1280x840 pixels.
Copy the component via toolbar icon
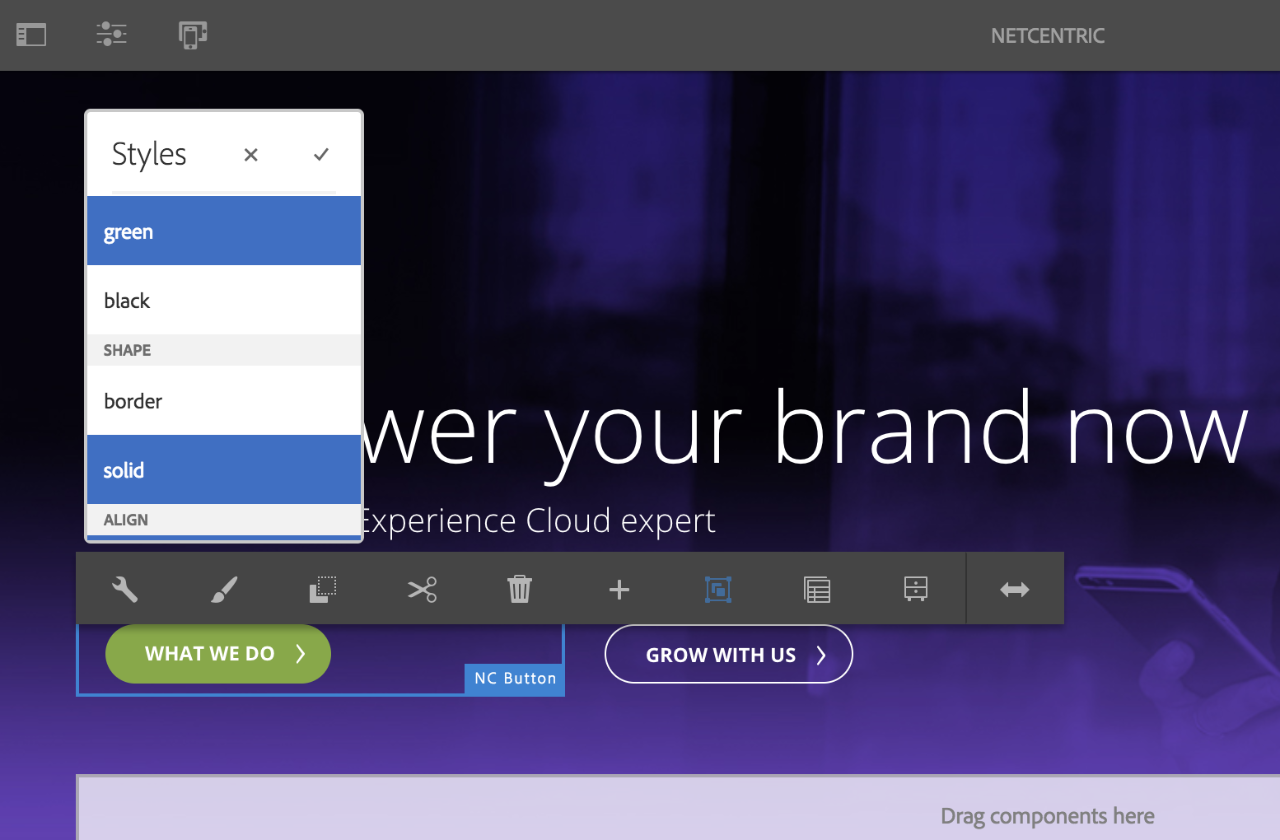point(322,590)
